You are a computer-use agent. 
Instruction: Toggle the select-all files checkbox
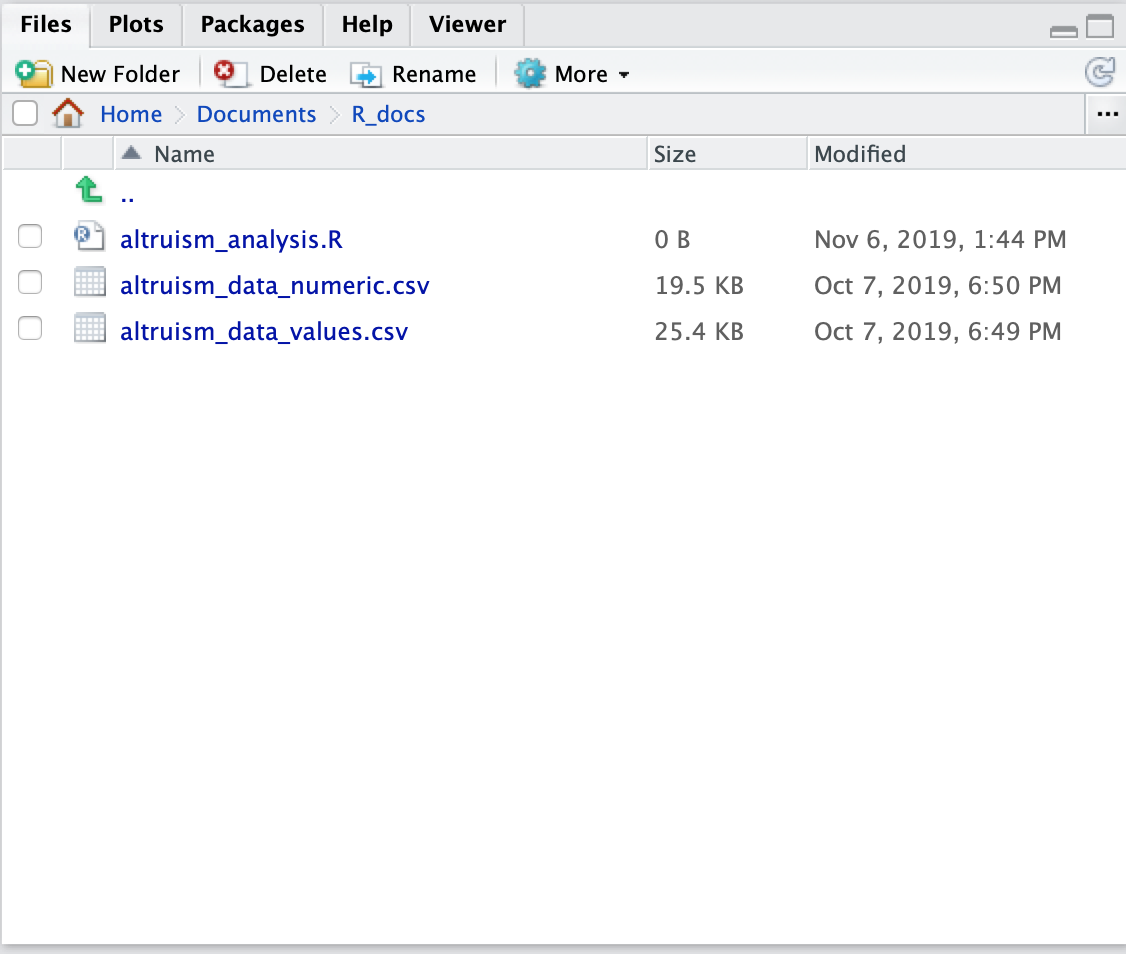click(x=25, y=113)
